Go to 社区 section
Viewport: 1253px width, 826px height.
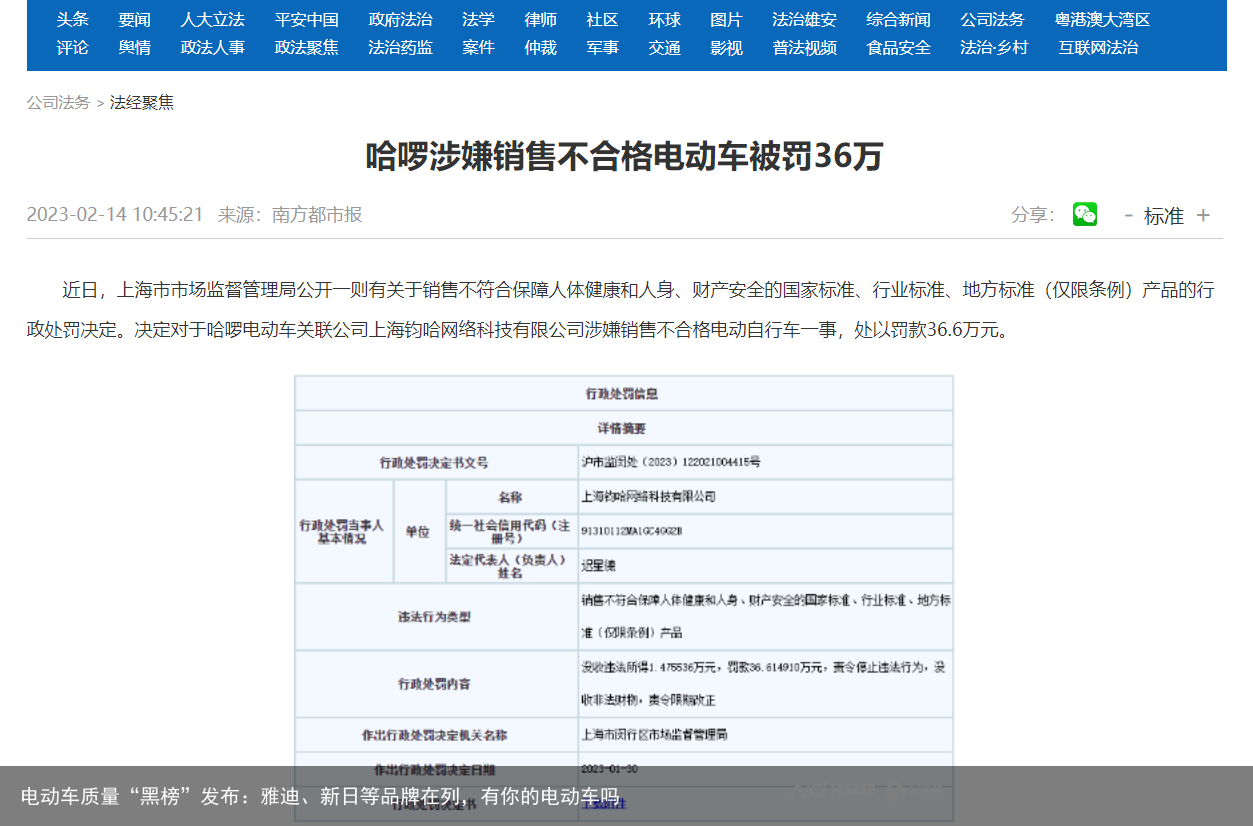tap(602, 19)
